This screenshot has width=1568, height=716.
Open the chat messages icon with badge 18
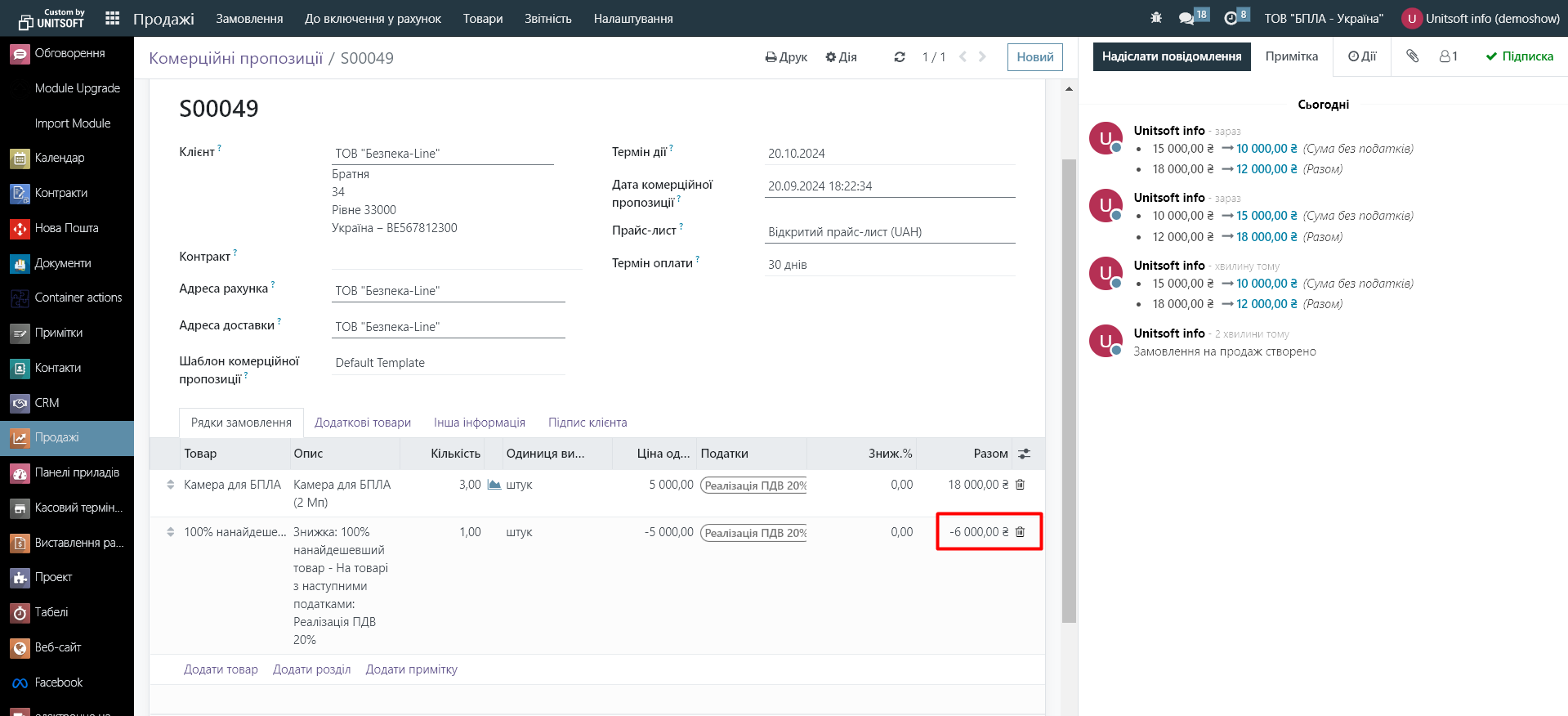(x=1187, y=18)
